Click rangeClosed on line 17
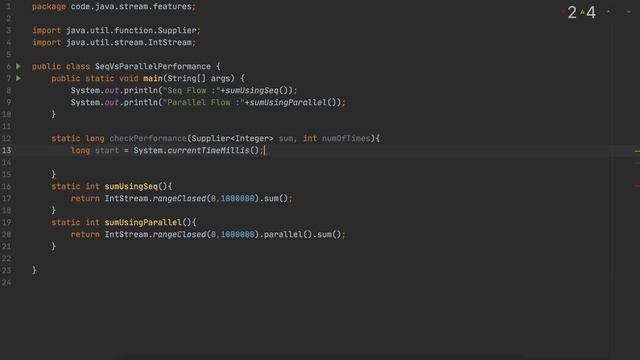This screenshot has width=640, height=360. tap(179, 198)
